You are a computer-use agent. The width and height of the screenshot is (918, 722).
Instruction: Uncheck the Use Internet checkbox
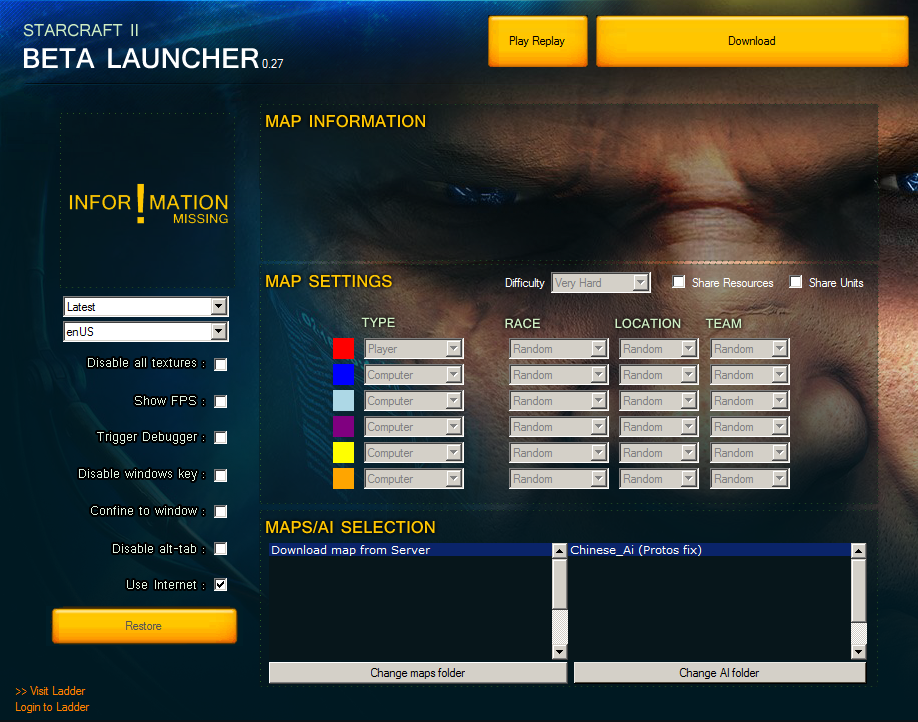(221, 584)
